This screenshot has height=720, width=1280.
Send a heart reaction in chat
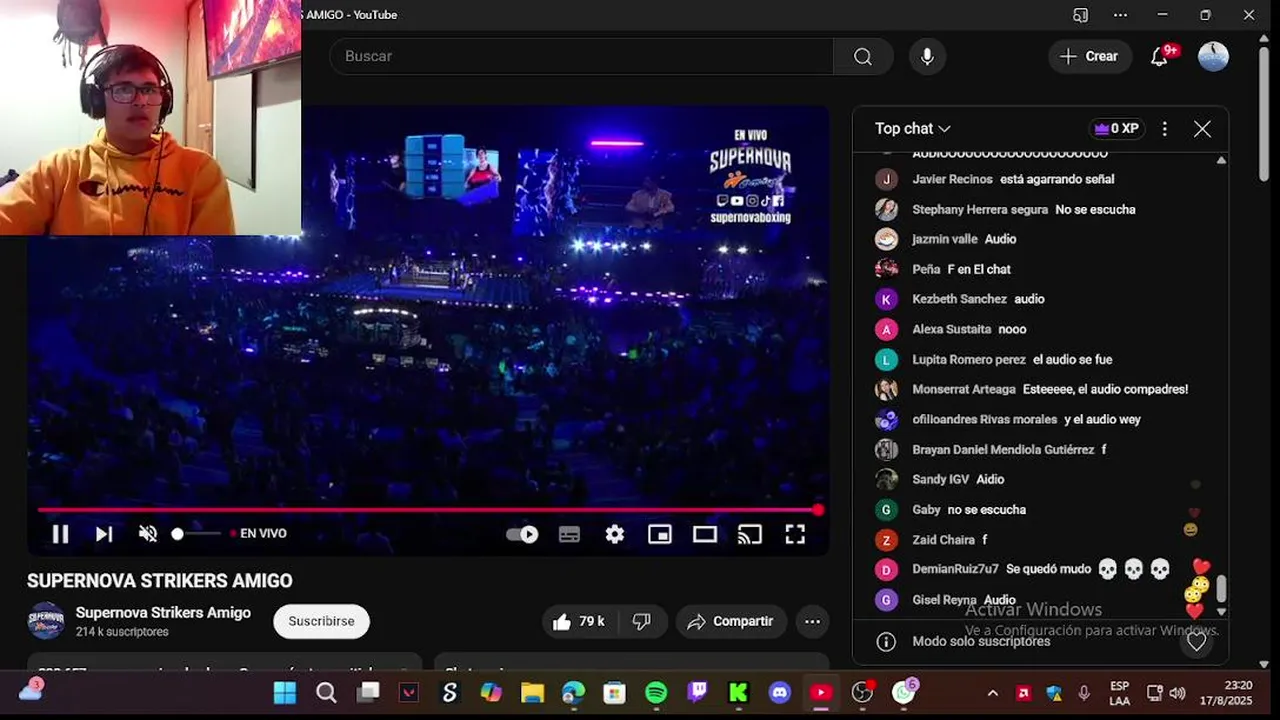1197,641
